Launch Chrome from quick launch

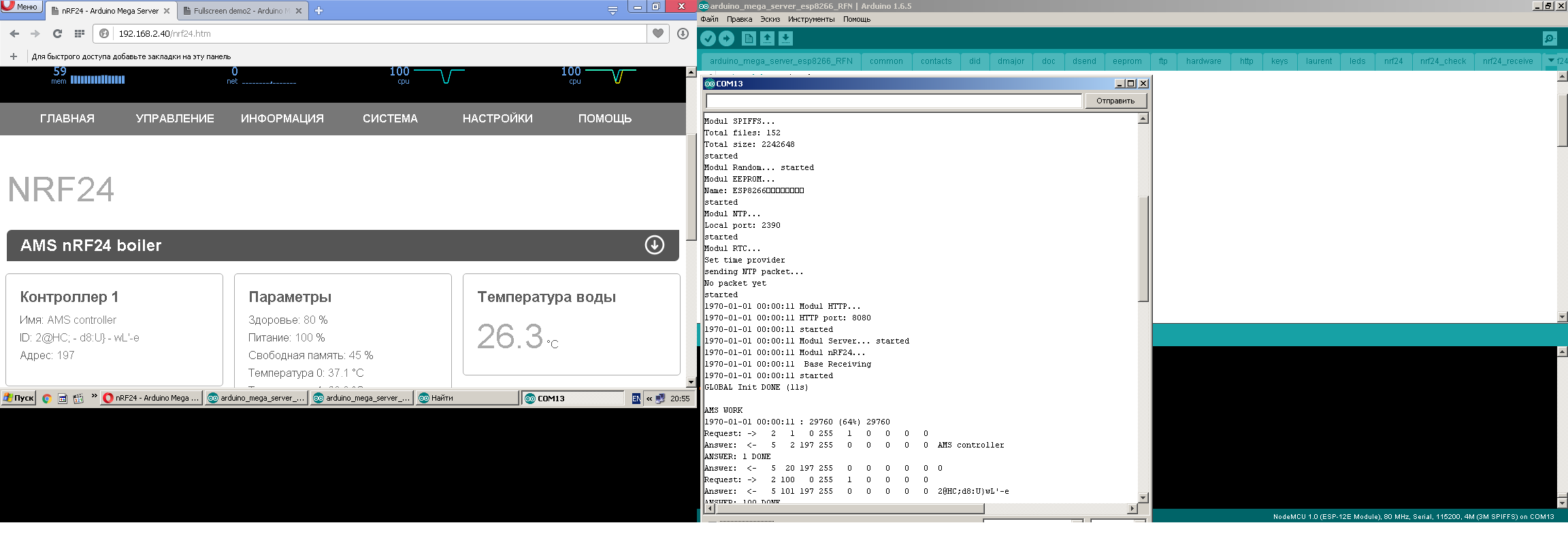tap(46, 399)
